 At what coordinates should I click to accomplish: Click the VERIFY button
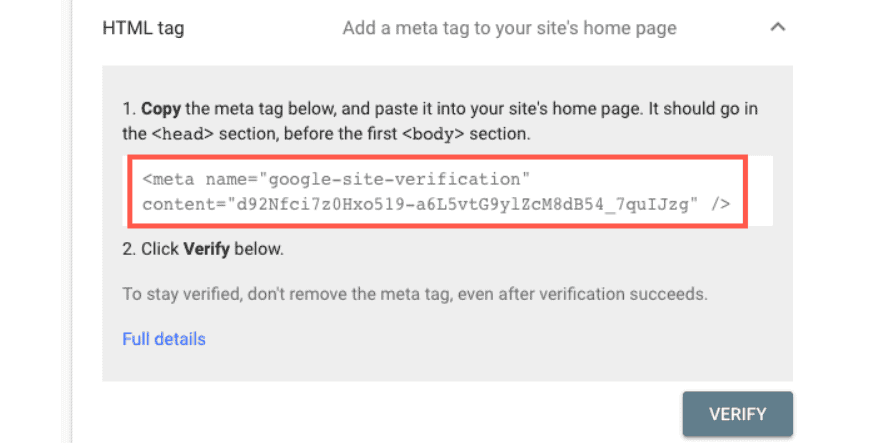pos(738,414)
